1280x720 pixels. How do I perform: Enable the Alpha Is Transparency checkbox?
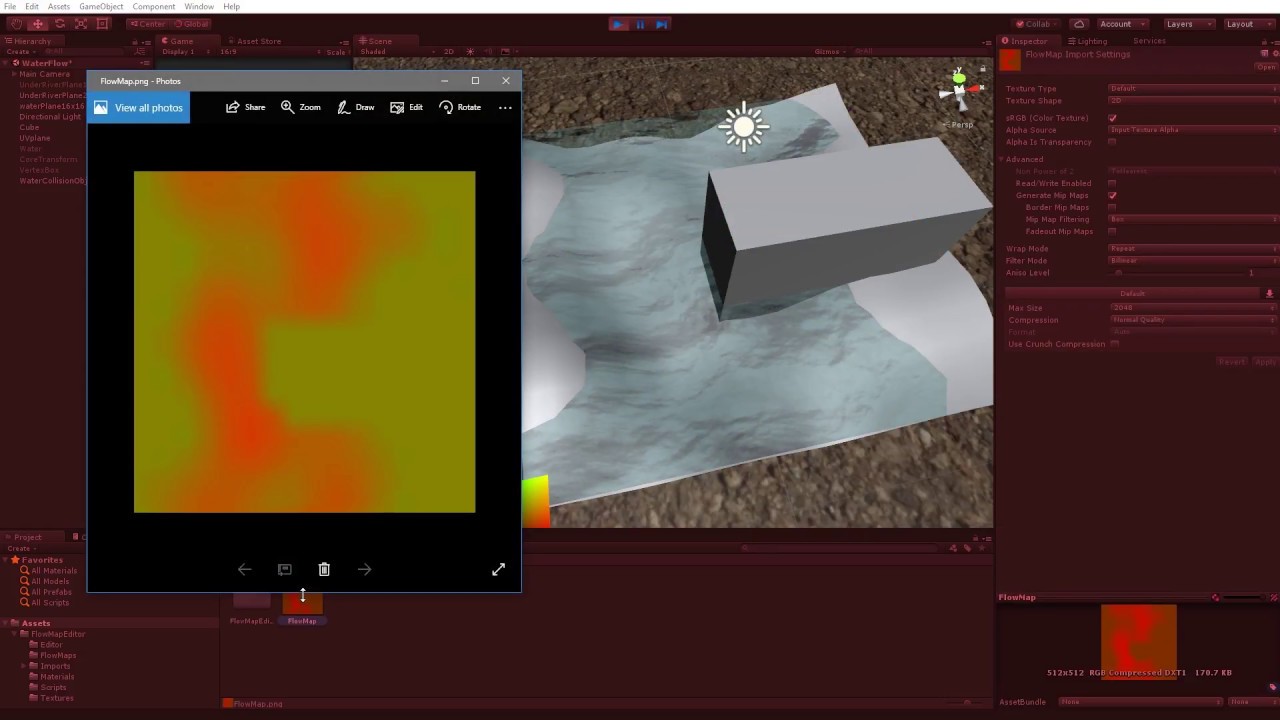click(x=1112, y=141)
